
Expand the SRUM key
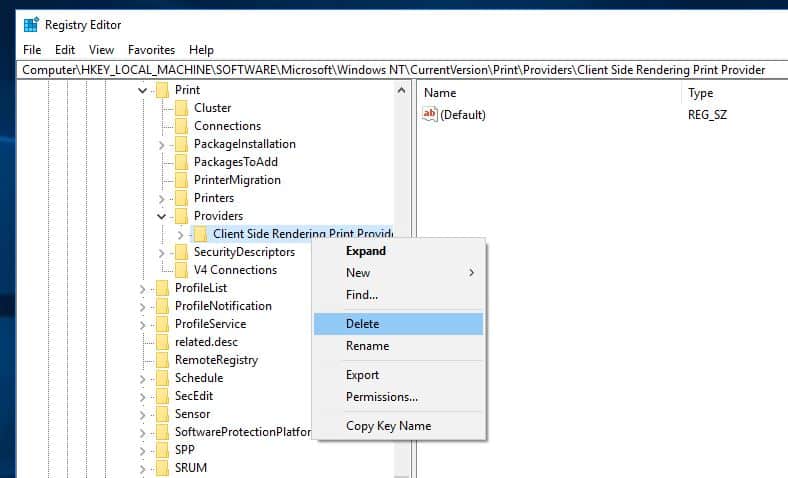[x=143, y=469]
